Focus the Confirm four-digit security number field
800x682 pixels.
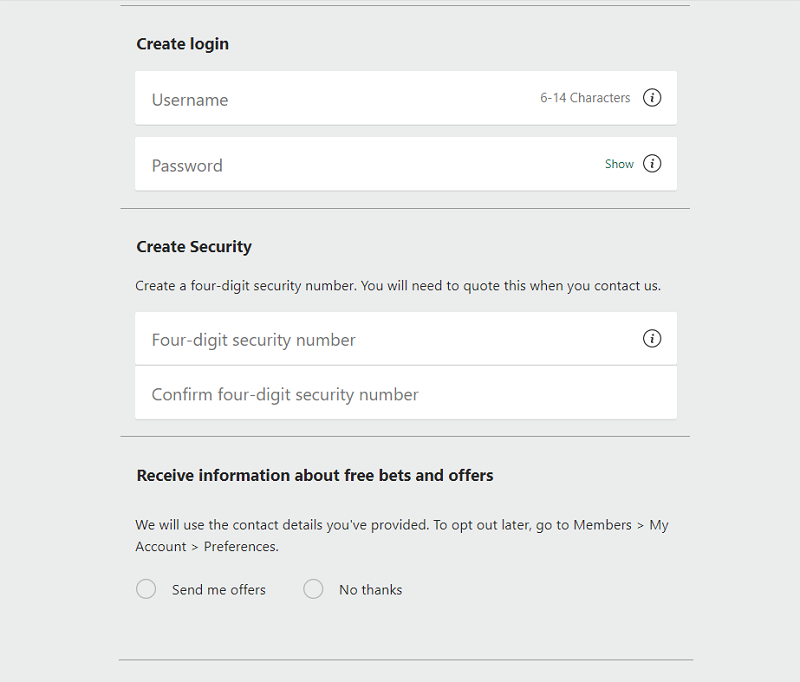pyautogui.click(x=406, y=393)
